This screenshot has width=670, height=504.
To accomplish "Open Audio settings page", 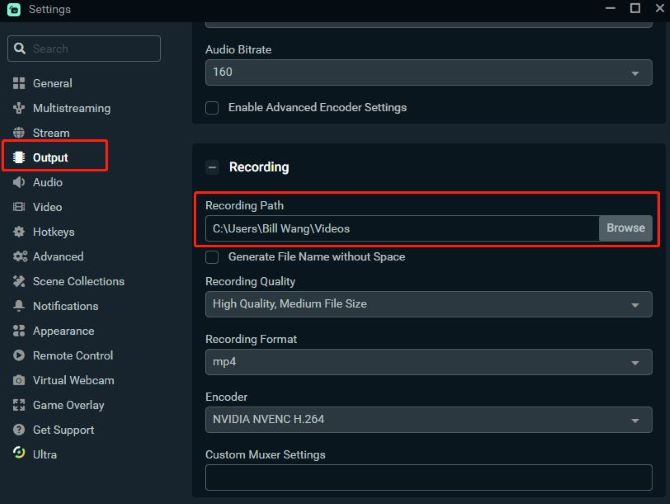I will pos(47,182).
